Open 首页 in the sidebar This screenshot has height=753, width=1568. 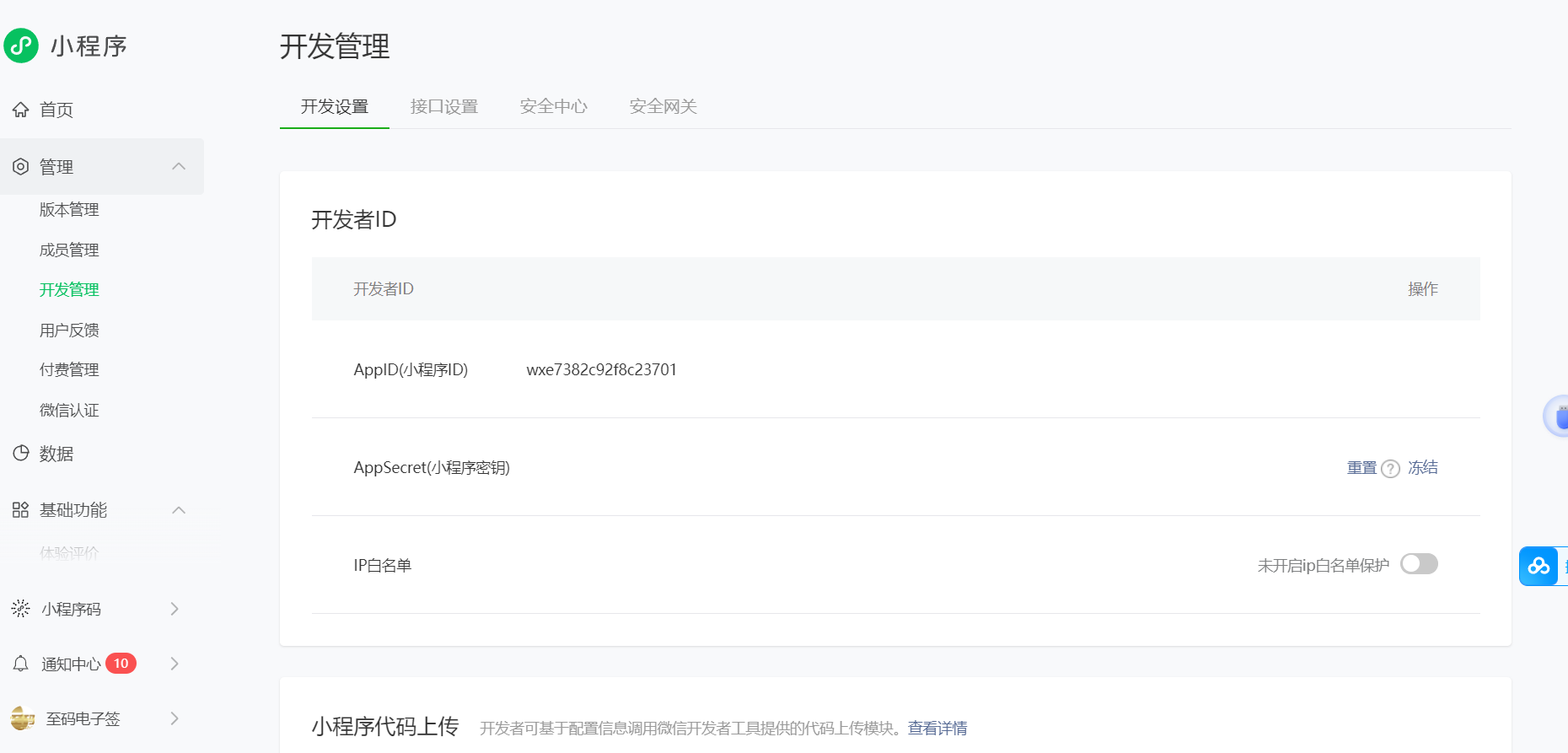coord(56,110)
